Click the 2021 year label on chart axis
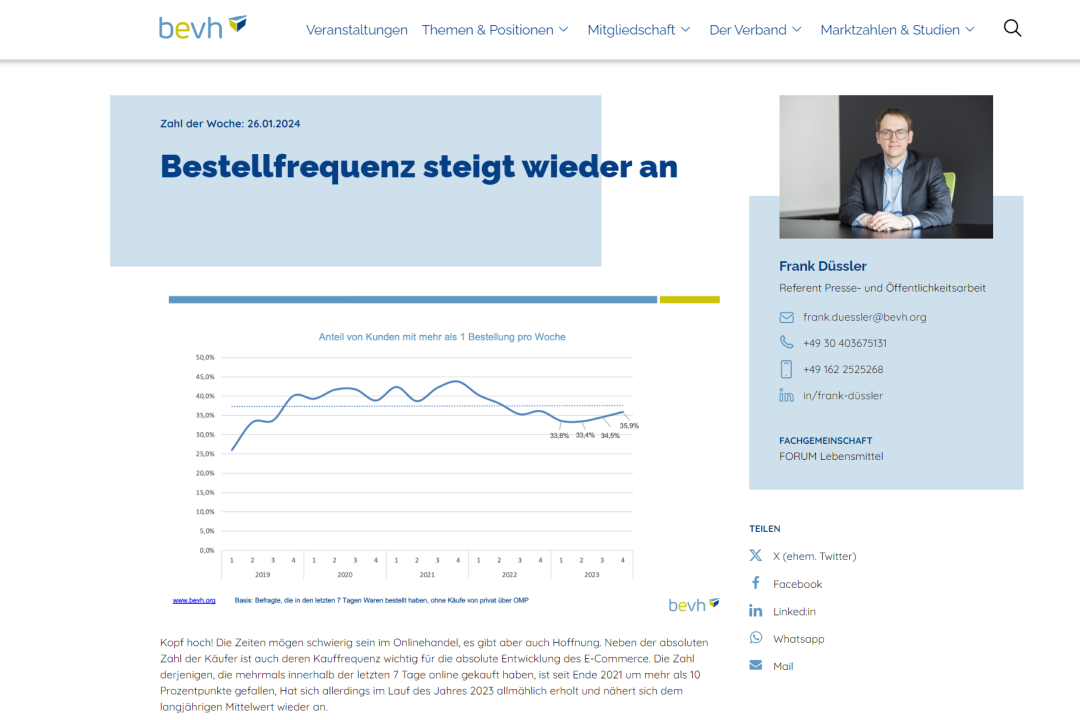1080x720 pixels. (427, 574)
